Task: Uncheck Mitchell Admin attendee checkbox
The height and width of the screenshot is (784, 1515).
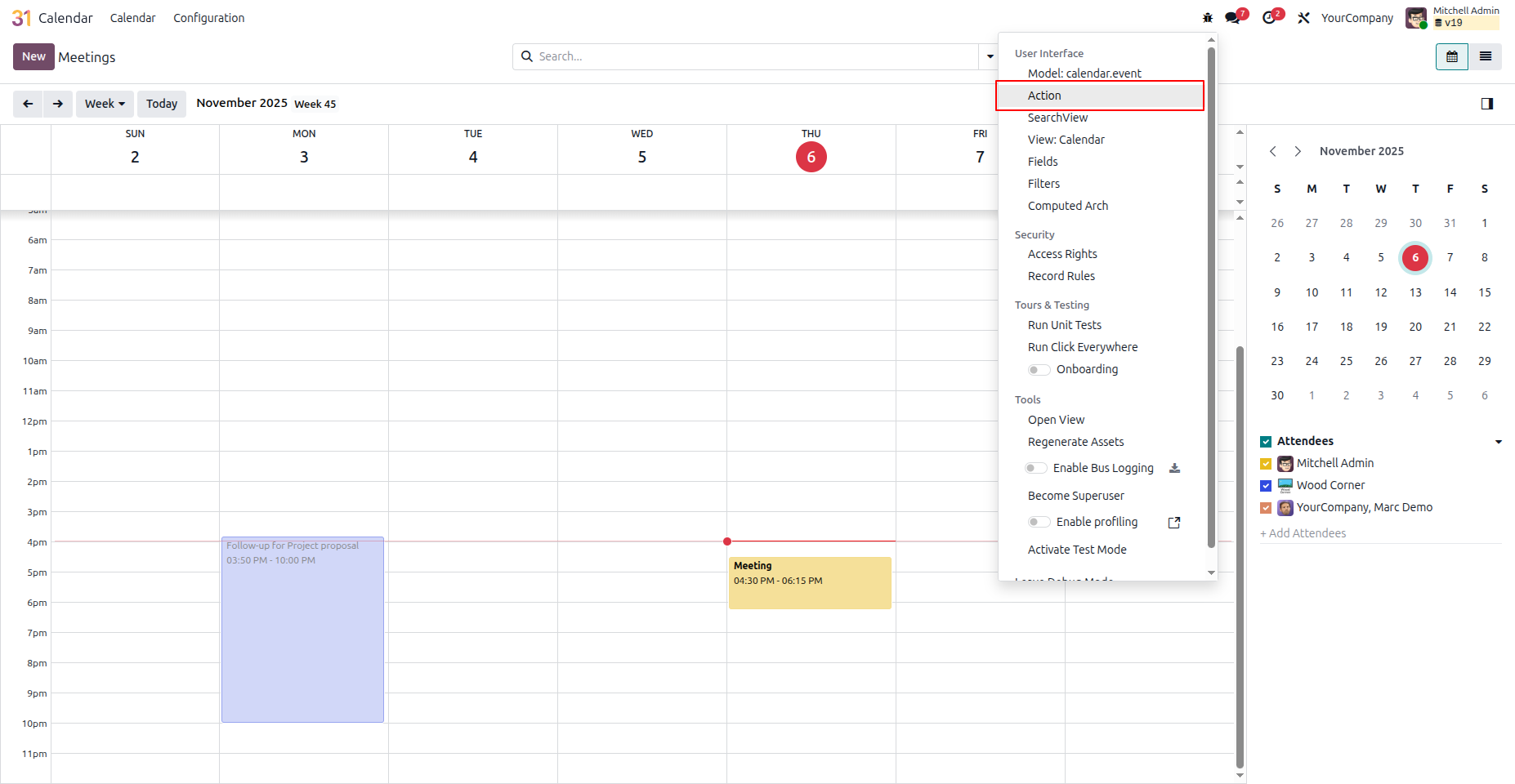Action: click(1266, 464)
